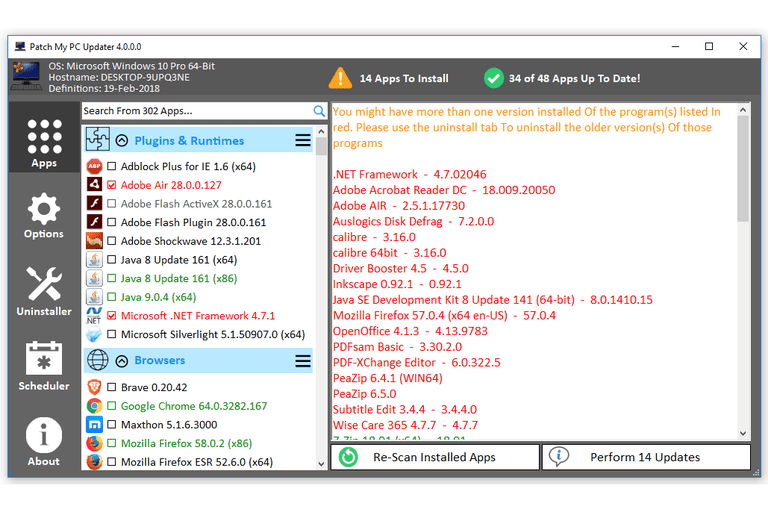The width and height of the screenshot is (768, 512).
Task: Click the Adobe Air app icon
Action: (94, 185)
